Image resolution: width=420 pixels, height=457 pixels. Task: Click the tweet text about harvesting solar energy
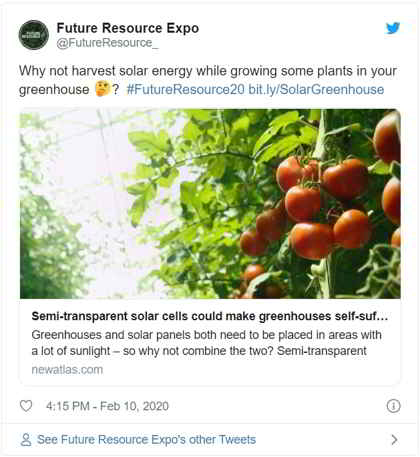(208, 80)
